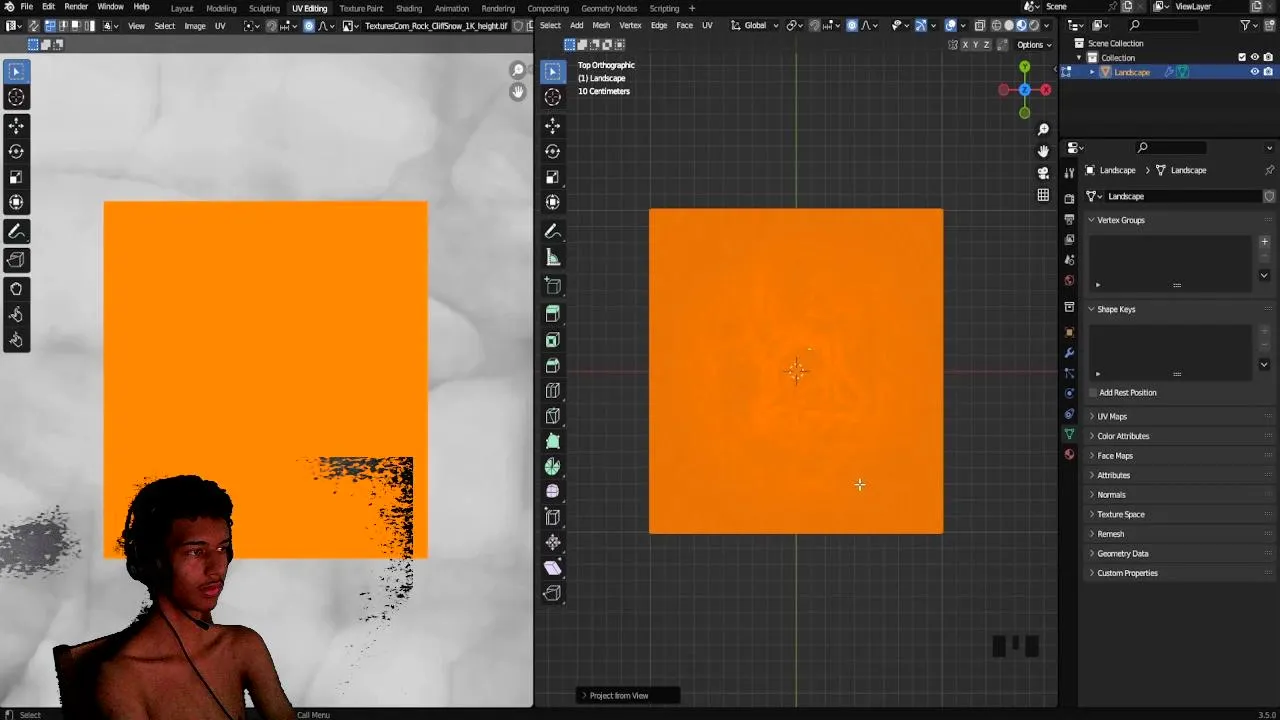Viewport: 1280px width, 720px height.
Task: Click zoom icon in 3D viewport
Action: click(x=1043, y=129)
